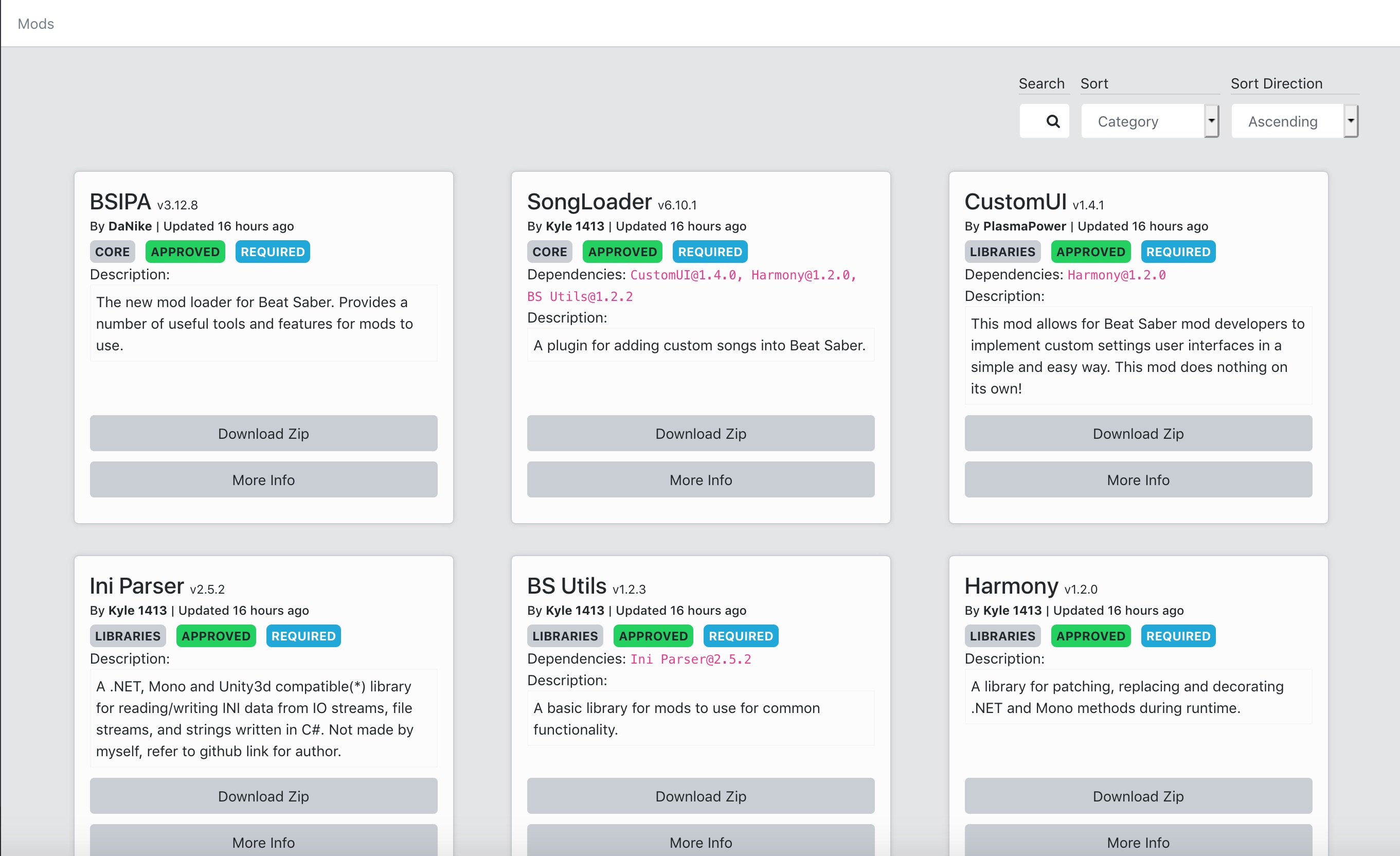
Task: Download Zip for Harmony
Action: pos(1138,796)
